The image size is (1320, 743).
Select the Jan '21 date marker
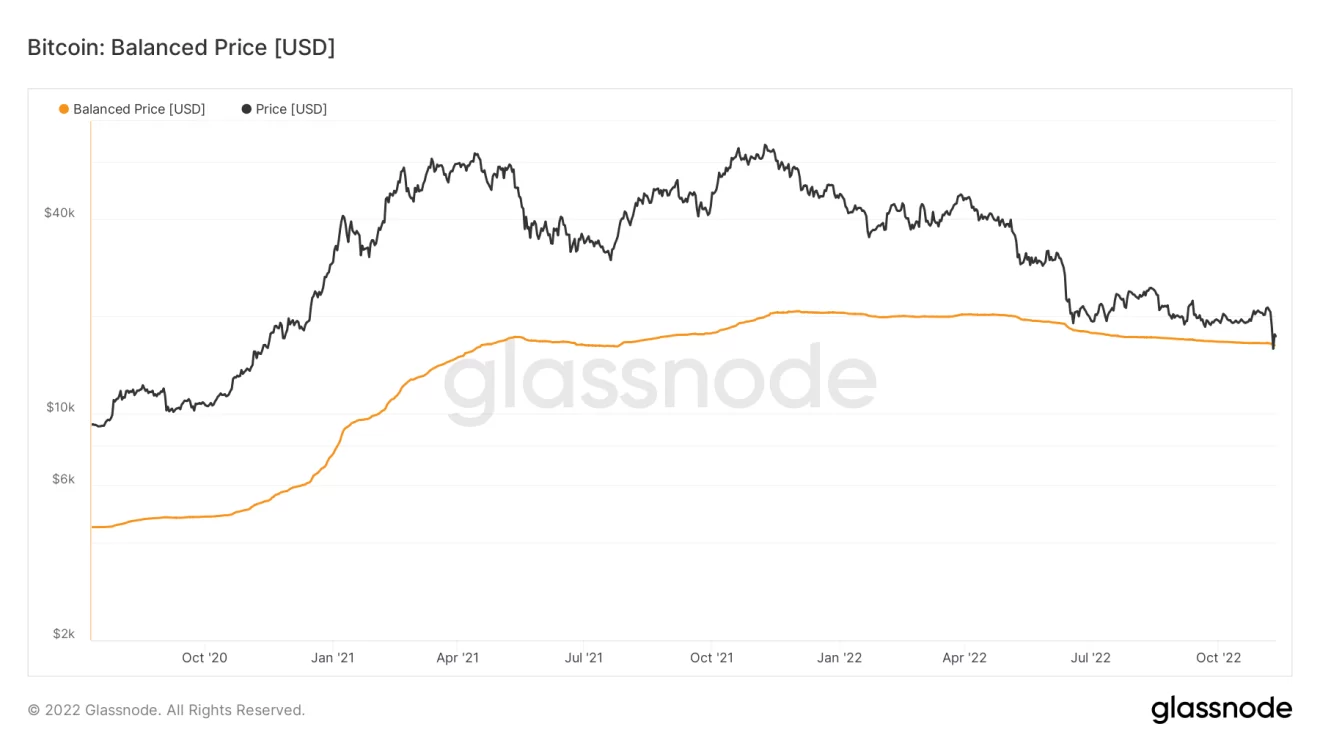coord(332,657)
